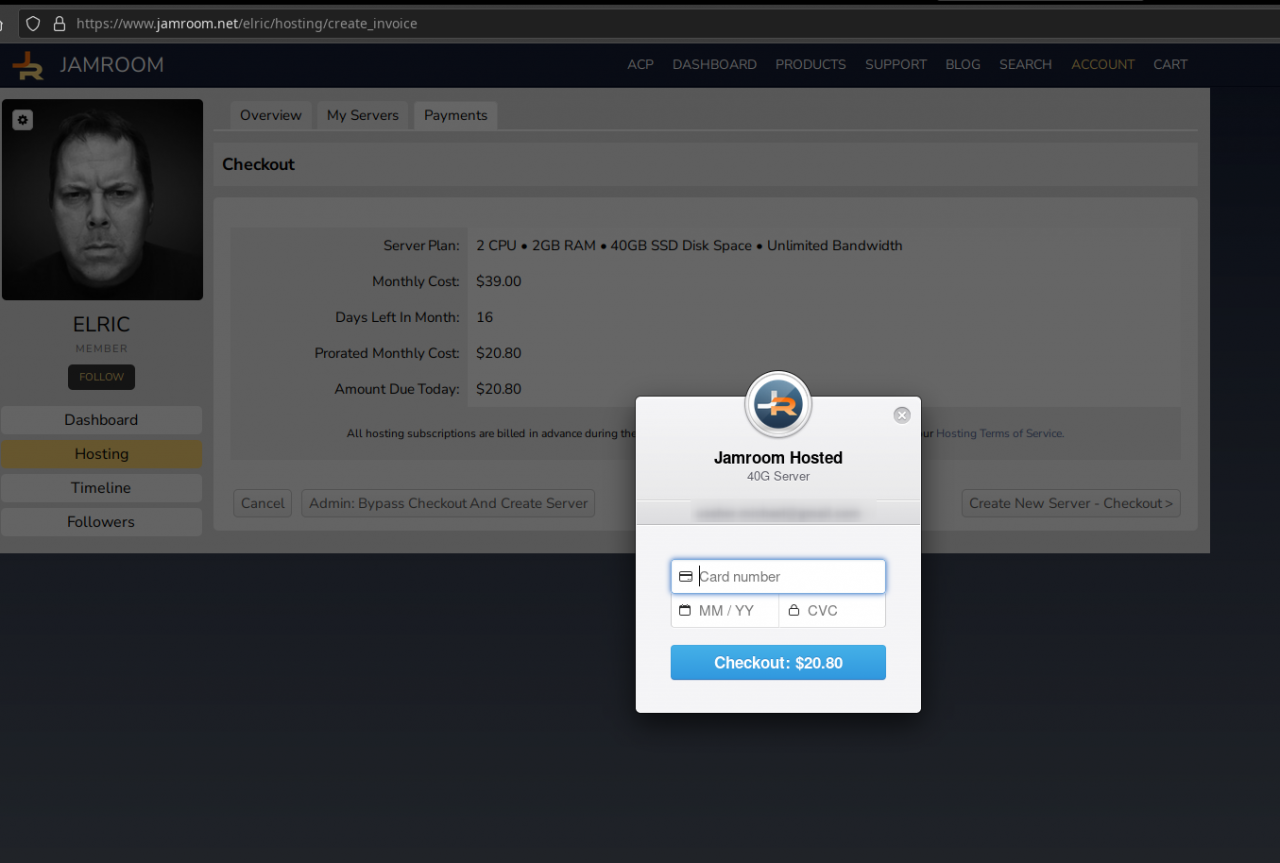1280x863 pixels.
Task: Open the SEARCH navigation item
Action: (x=1026, y=65)
